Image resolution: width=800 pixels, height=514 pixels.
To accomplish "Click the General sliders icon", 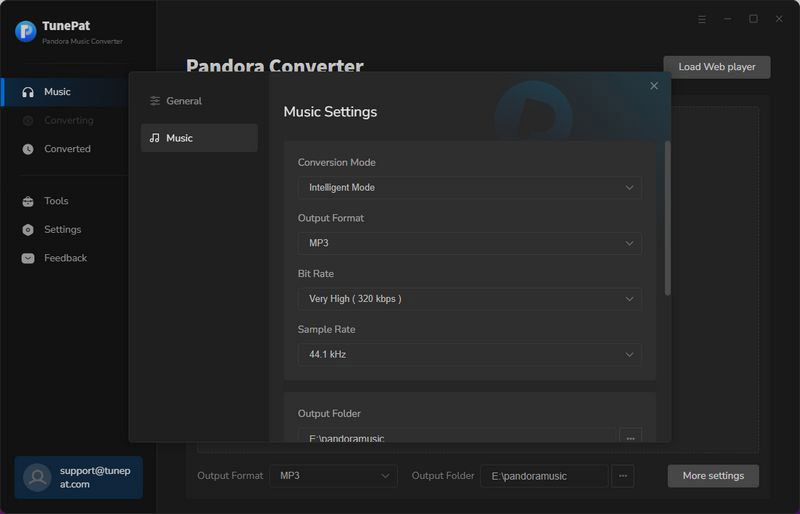I will pyautogui.click(x=155, y=101).
